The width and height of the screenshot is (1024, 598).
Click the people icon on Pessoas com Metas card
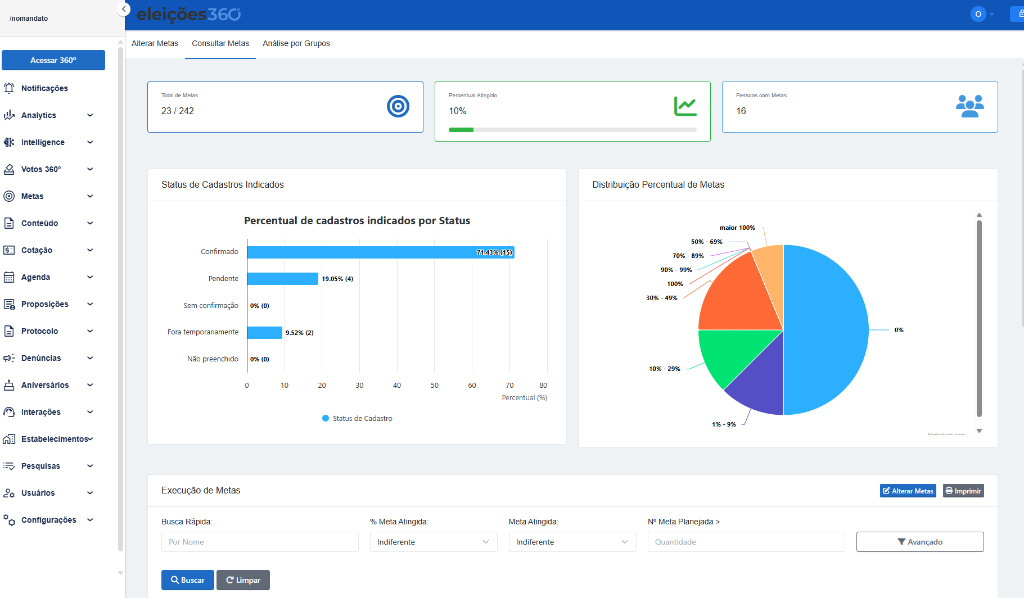[x=972, y=104]
